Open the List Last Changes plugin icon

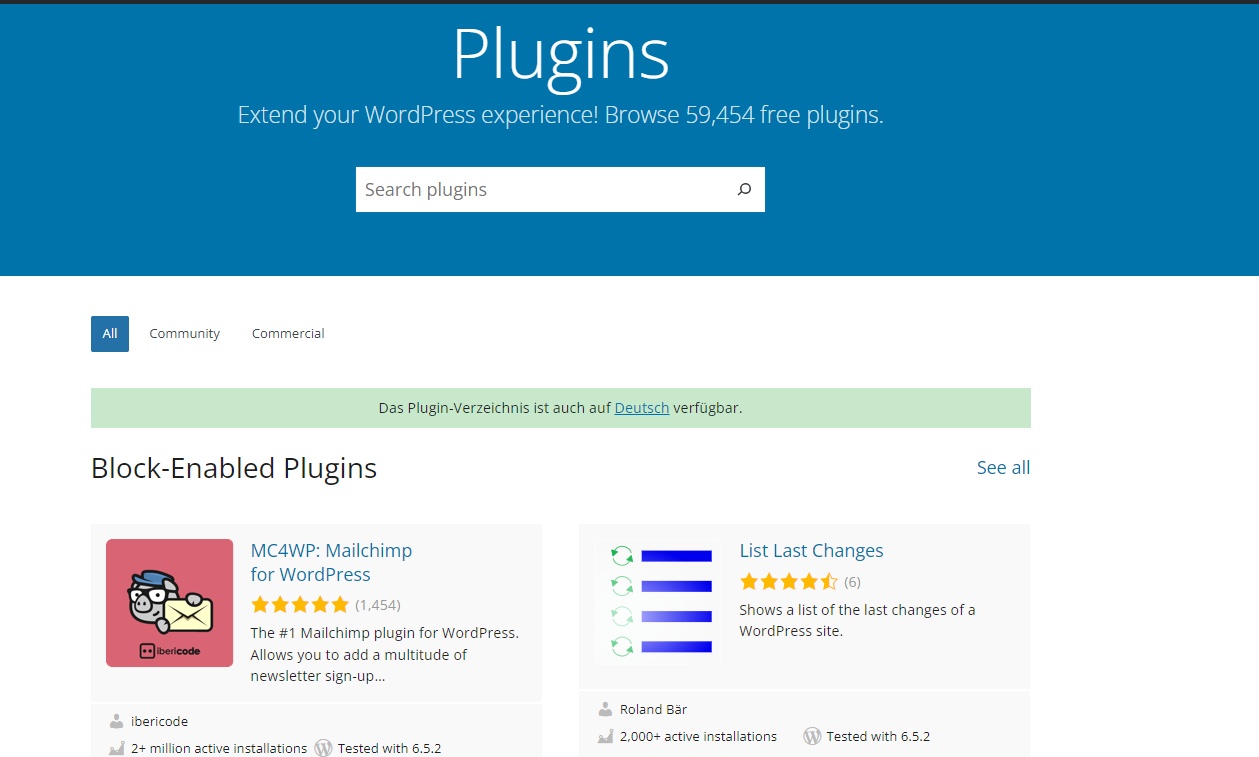tap(659, 602)
